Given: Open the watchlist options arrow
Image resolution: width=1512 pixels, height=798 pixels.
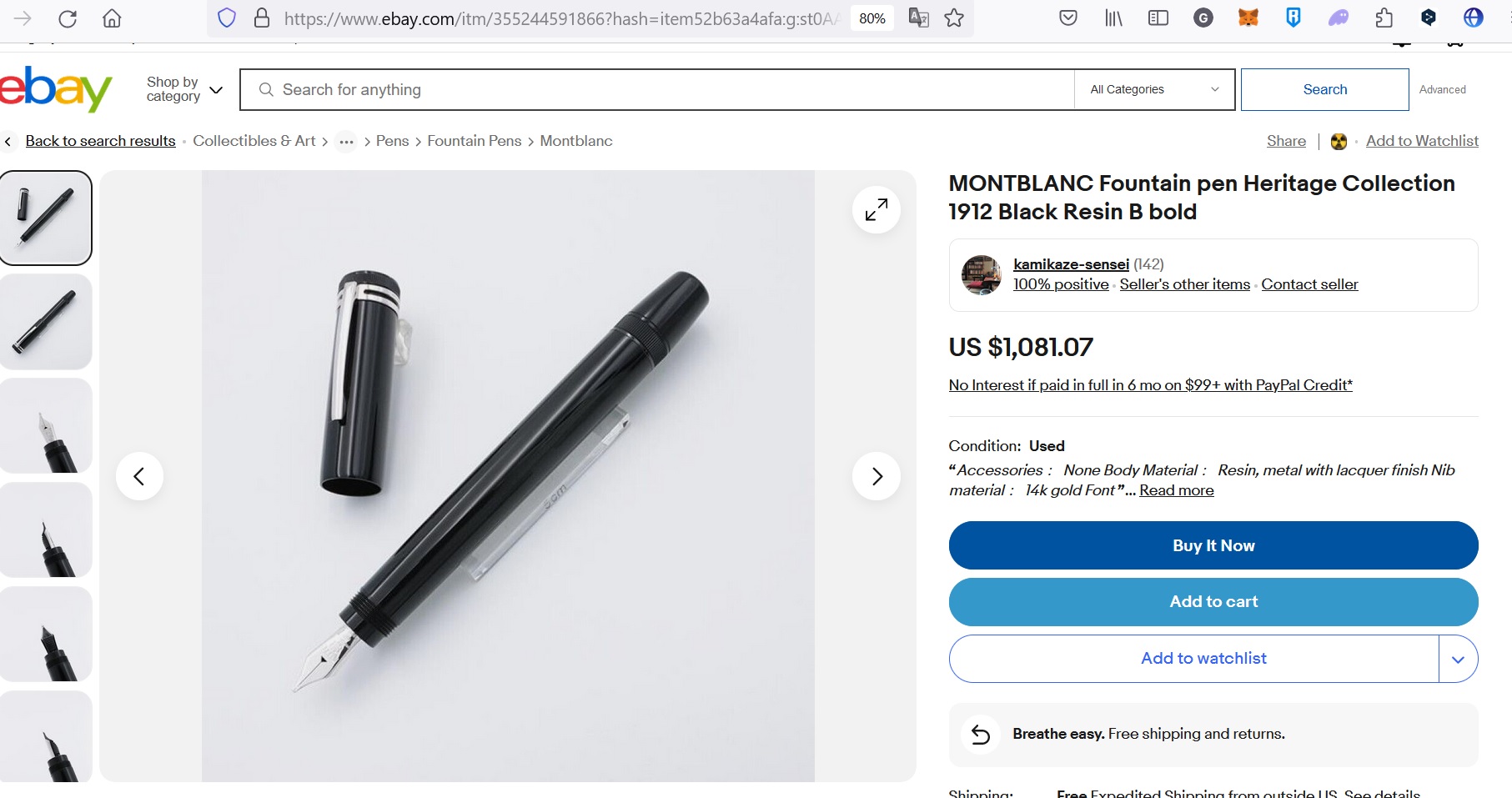Looking at the screenshot, I should pyautogui.click(x=1458, y=659).
